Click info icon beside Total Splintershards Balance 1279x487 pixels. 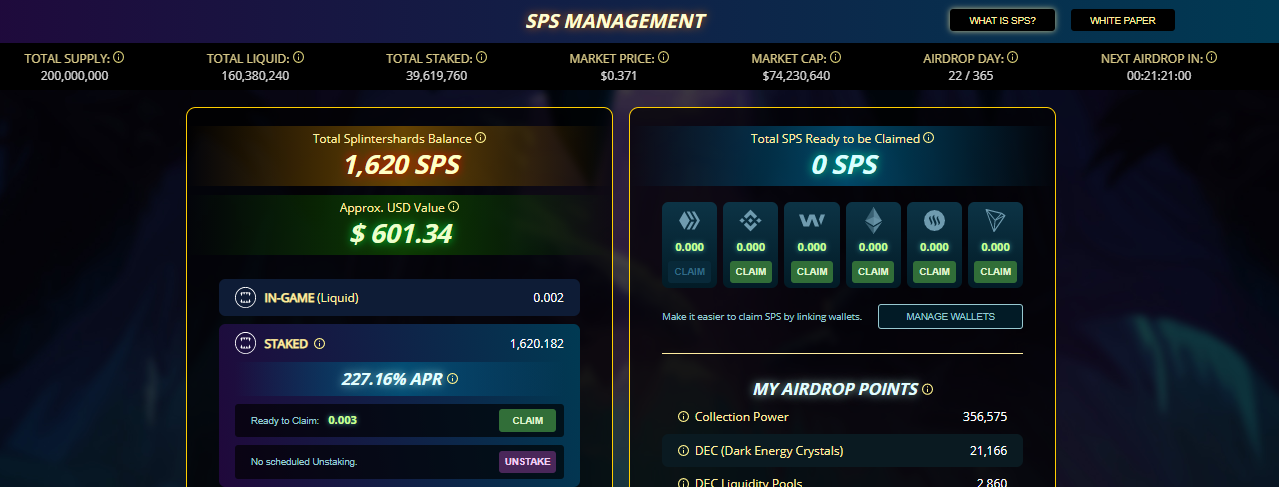tap(480, 138)
